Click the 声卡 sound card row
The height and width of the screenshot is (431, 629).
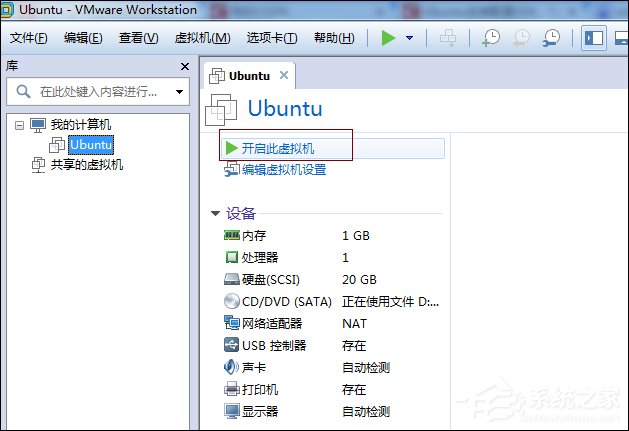tap(331, 367)
